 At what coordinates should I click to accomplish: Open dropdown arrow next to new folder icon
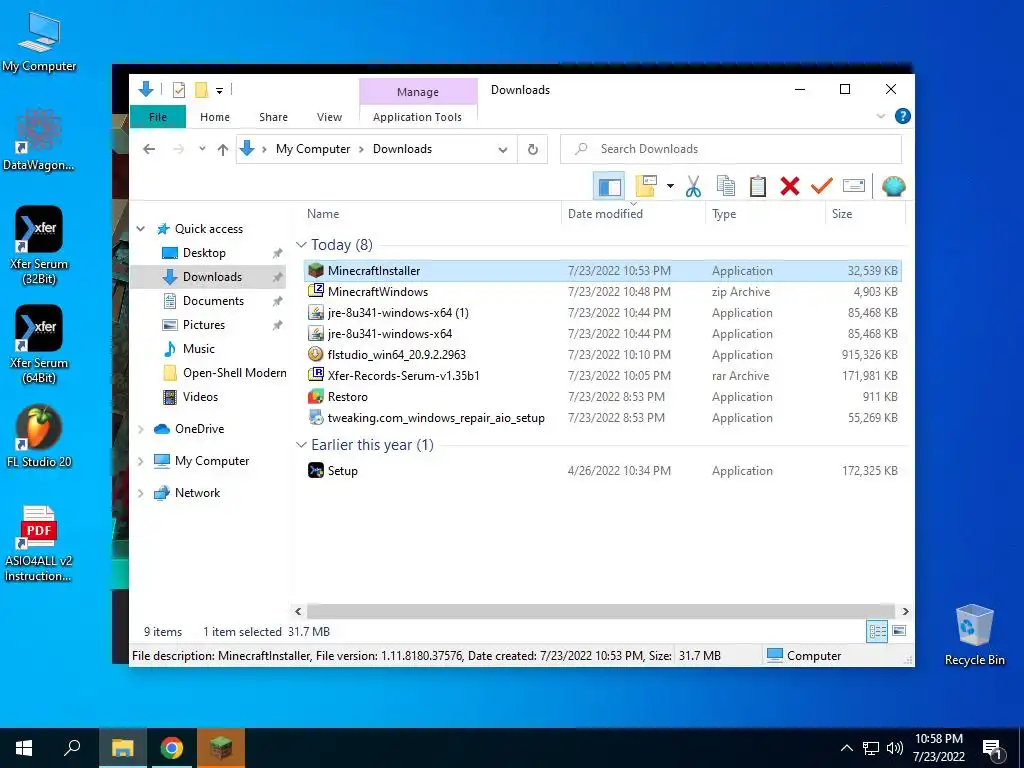click(x=670, y=187)
